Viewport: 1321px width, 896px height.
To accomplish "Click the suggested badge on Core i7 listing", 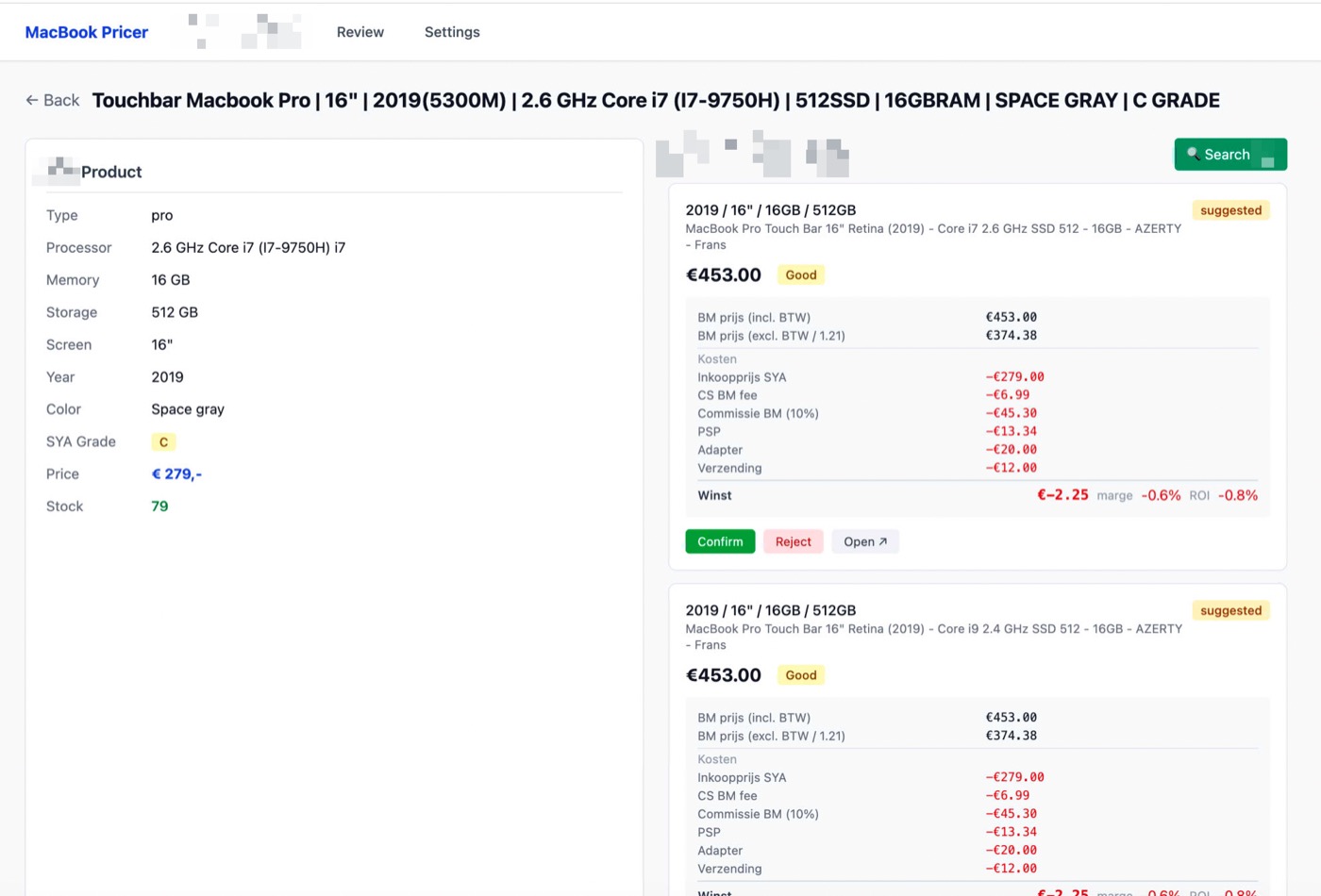I will pyautogui.click(x=1230, y=210).
